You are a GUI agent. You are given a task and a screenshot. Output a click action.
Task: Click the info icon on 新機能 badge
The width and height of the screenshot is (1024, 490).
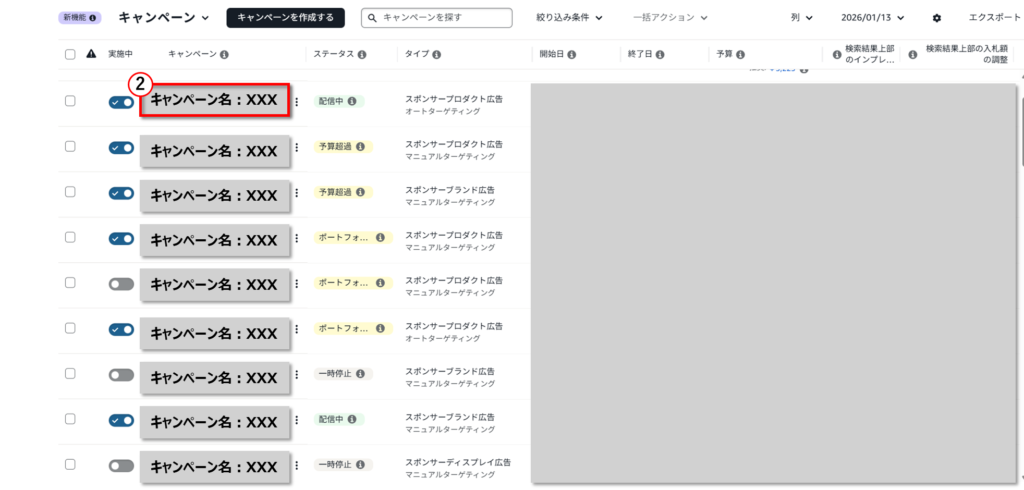pos(92,18)
